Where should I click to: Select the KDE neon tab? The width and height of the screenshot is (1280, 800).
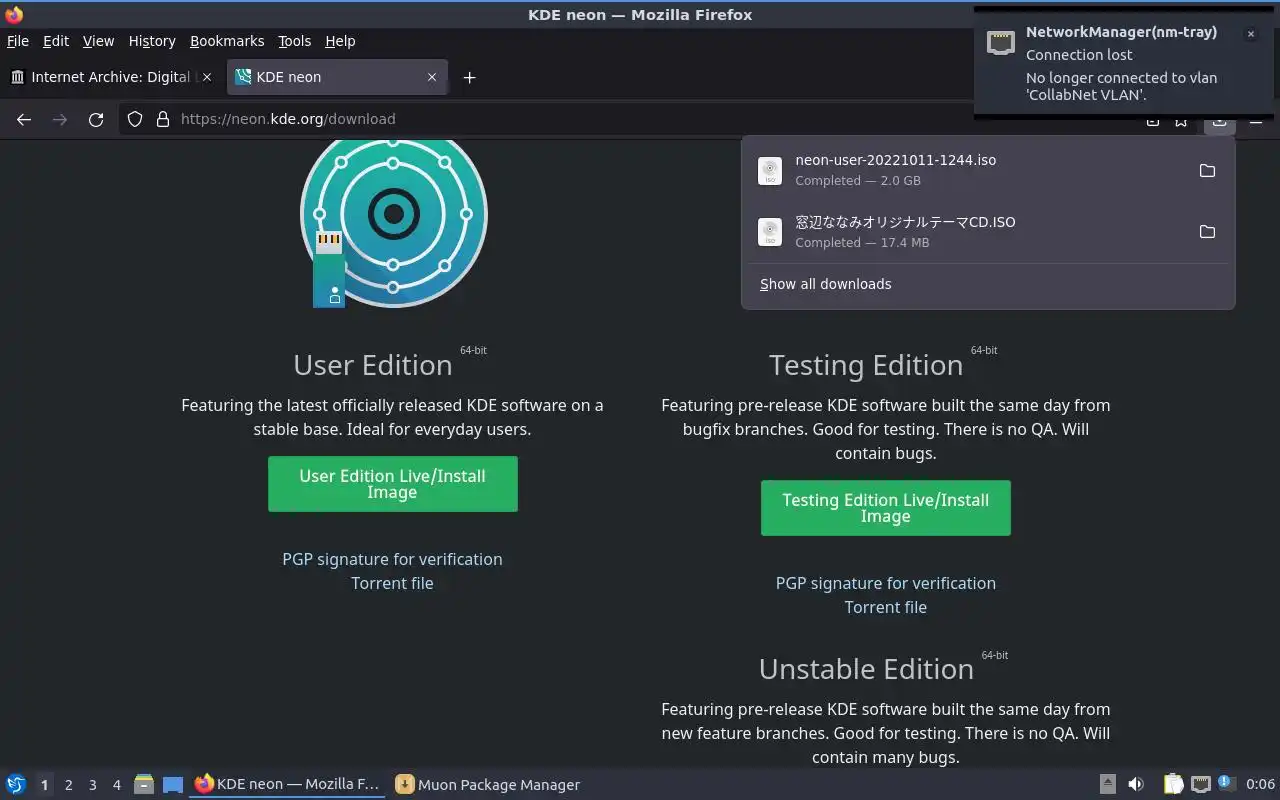(x=336, y=77)
